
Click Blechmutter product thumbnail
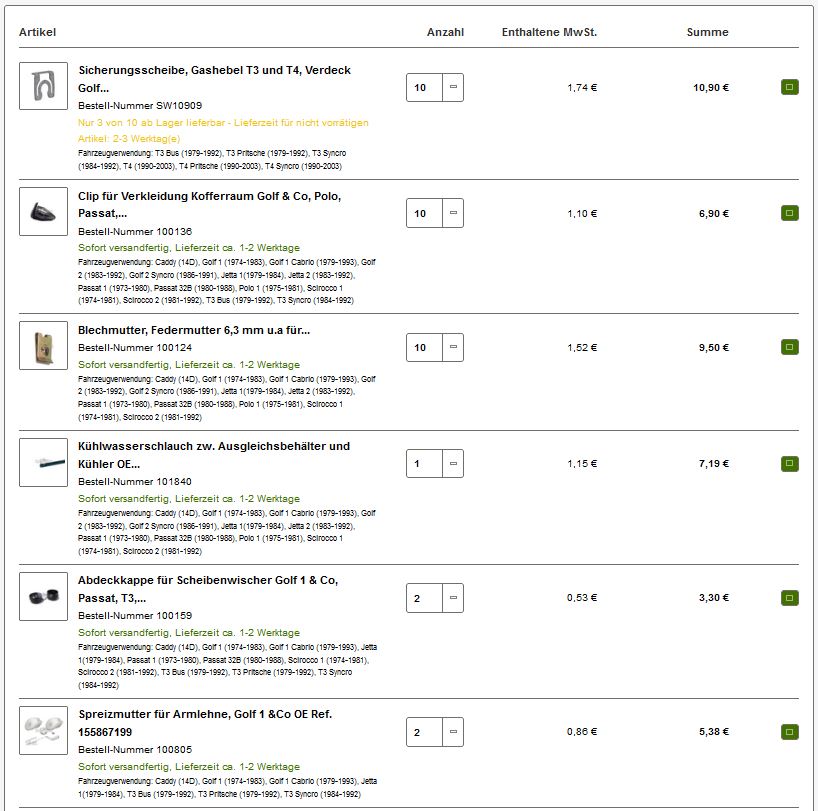[x=43, y=345]
